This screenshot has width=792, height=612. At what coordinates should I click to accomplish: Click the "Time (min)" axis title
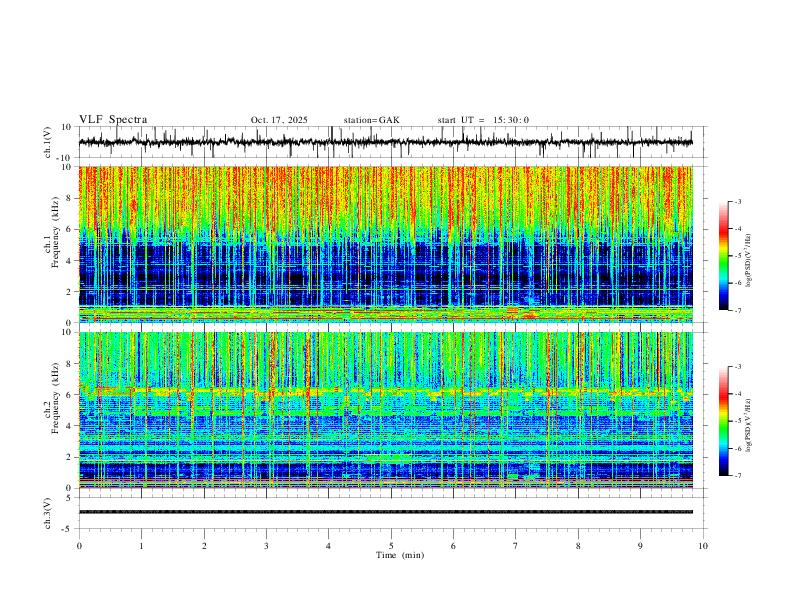pos(400,555)
